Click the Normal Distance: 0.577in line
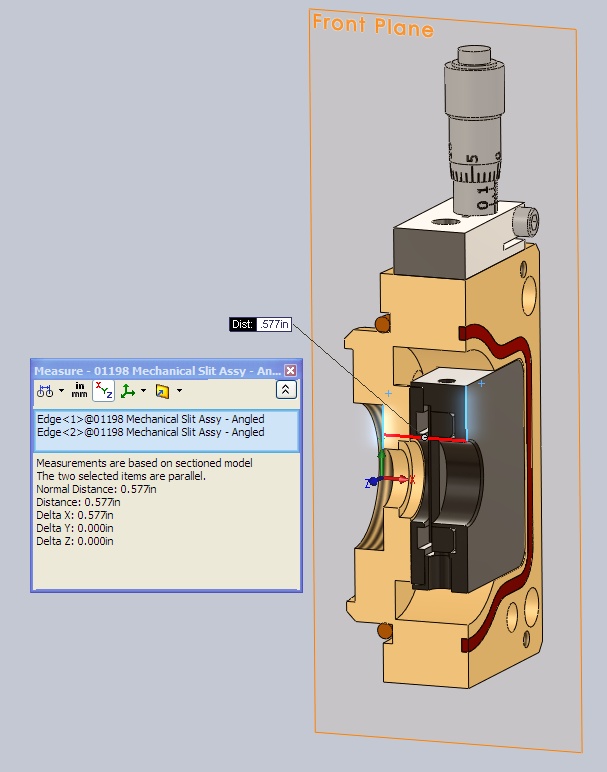The height and width of the screenshot is (772, 607). point(96,489)
